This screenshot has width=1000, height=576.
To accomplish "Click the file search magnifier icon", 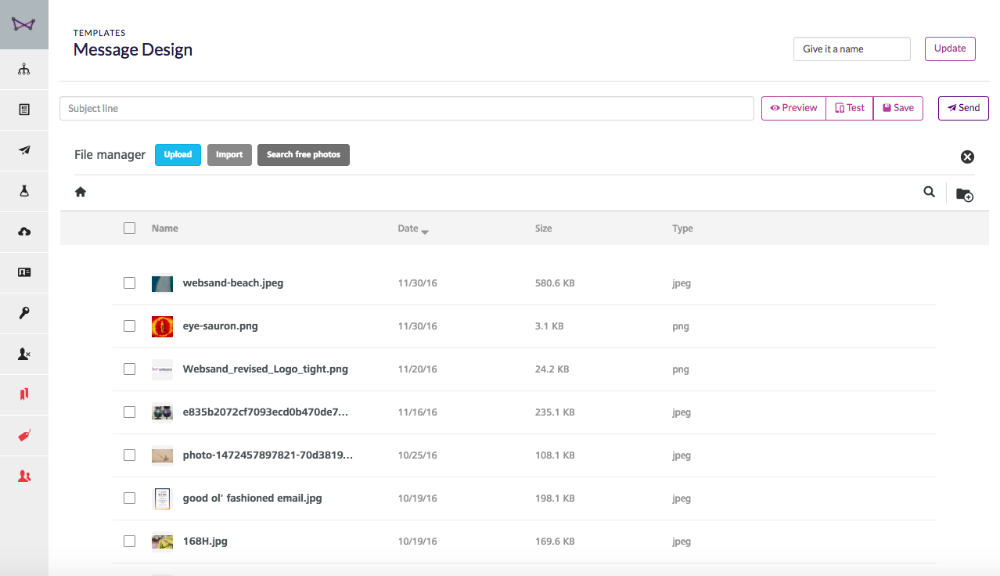I will pos(929,192).
